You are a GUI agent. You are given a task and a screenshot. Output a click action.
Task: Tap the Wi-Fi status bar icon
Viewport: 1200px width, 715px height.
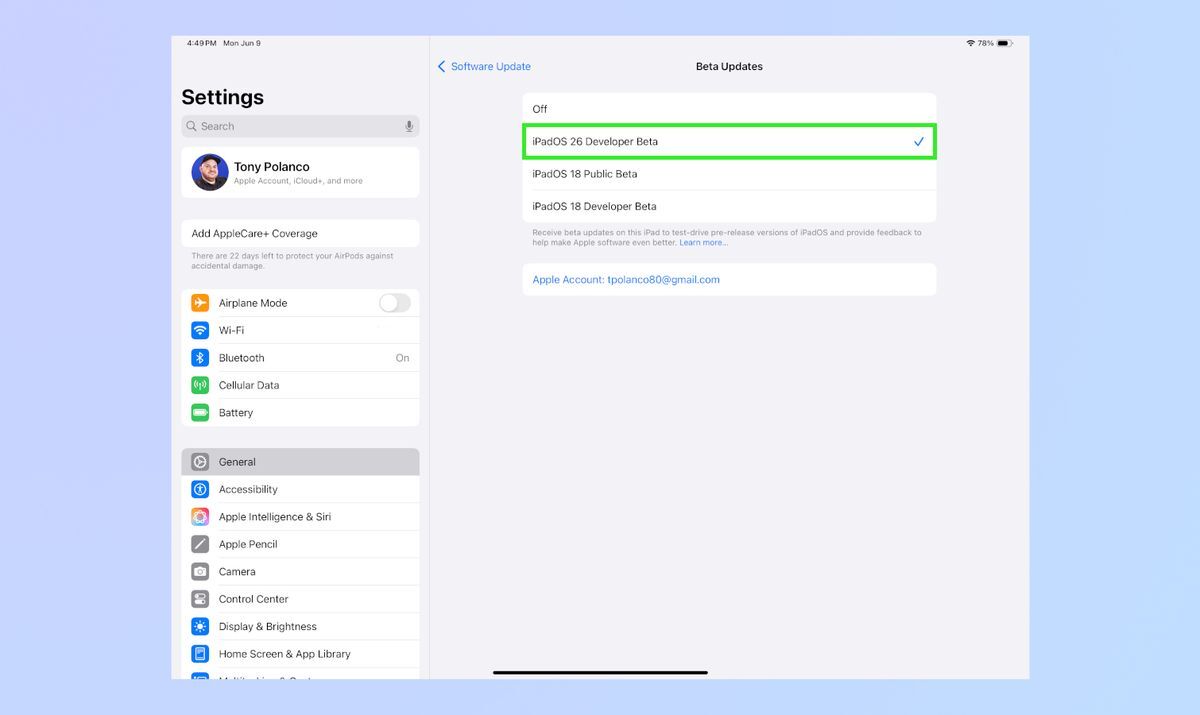[970, 43]
